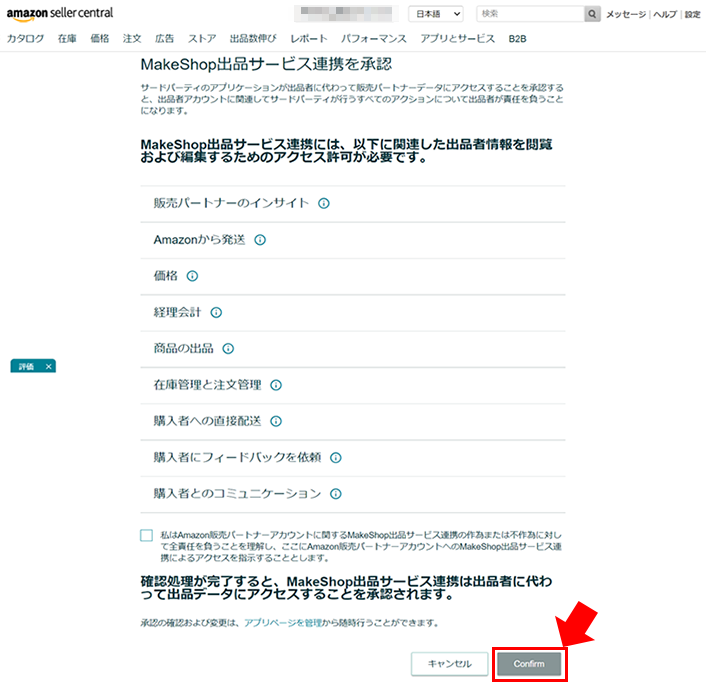Show info for 商品の出品 permission
706x684 pixels.
point(228,349)
